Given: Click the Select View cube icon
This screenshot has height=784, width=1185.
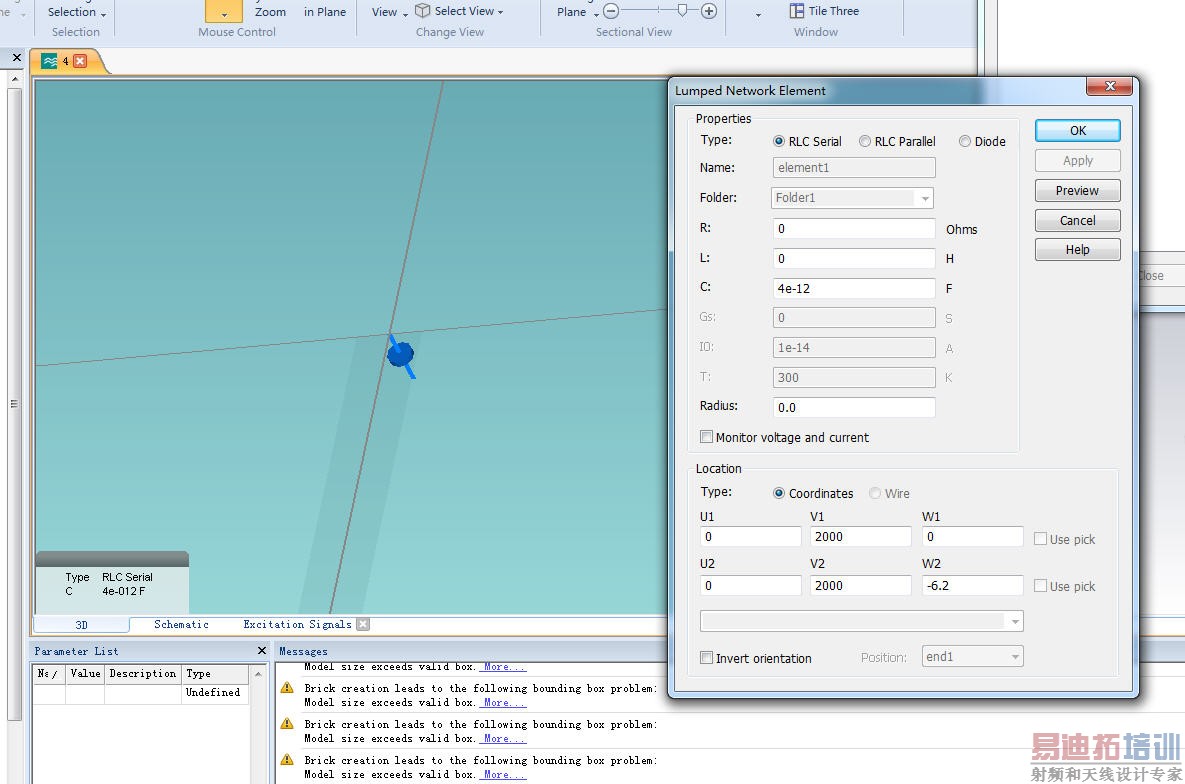Looking at the screenshot, I should (423, 11).
